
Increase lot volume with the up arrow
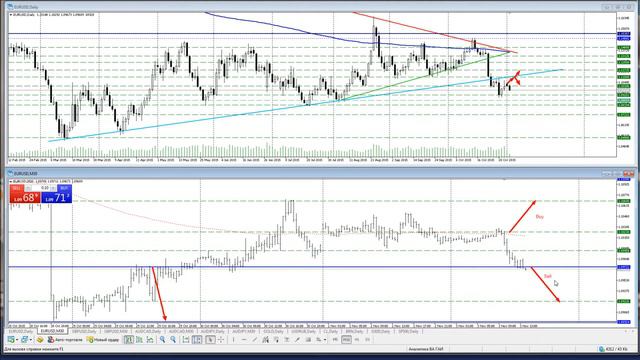coord(53,188)
